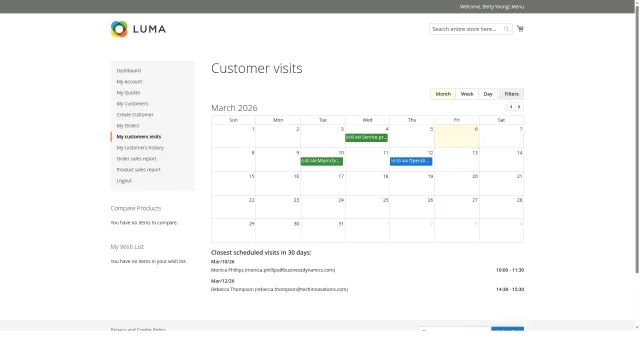The image size is (640, 360).
Task: Open My Quotes in sidebar
Action: [x=128, y=93]
